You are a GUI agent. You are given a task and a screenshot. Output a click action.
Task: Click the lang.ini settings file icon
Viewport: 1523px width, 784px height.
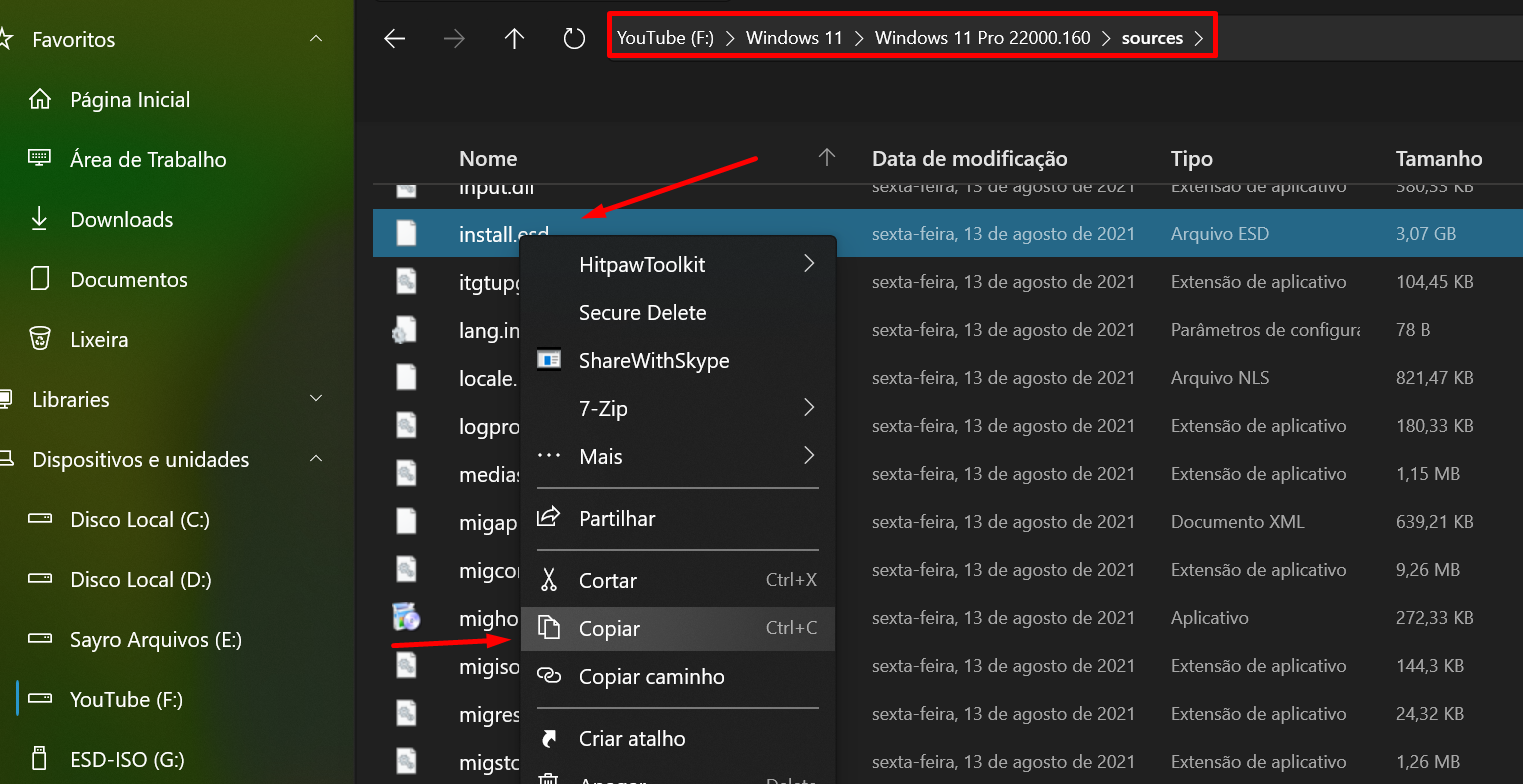[405, 330]
